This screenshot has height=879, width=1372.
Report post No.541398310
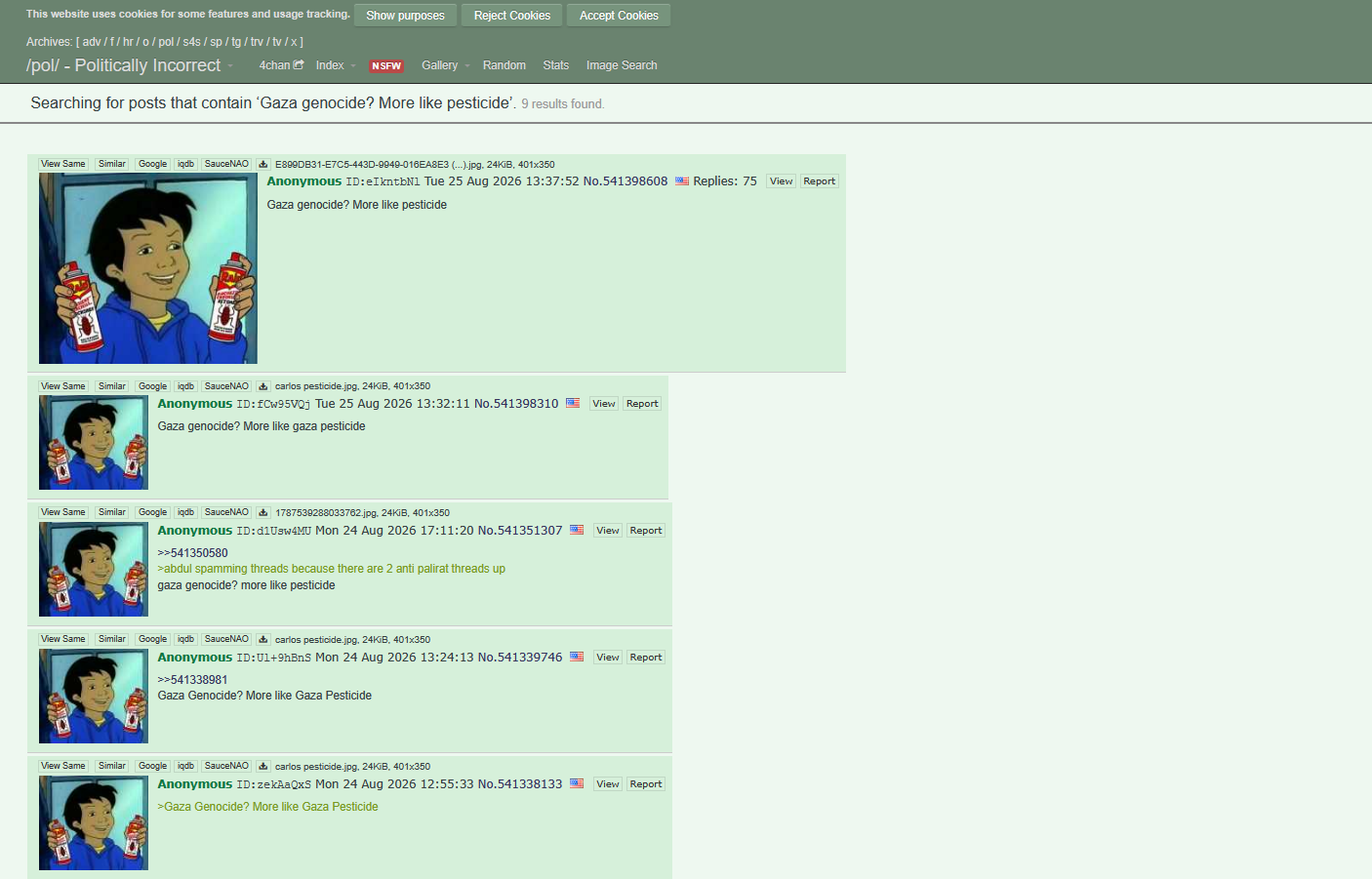pyautogui.click(x=642, y=404)
